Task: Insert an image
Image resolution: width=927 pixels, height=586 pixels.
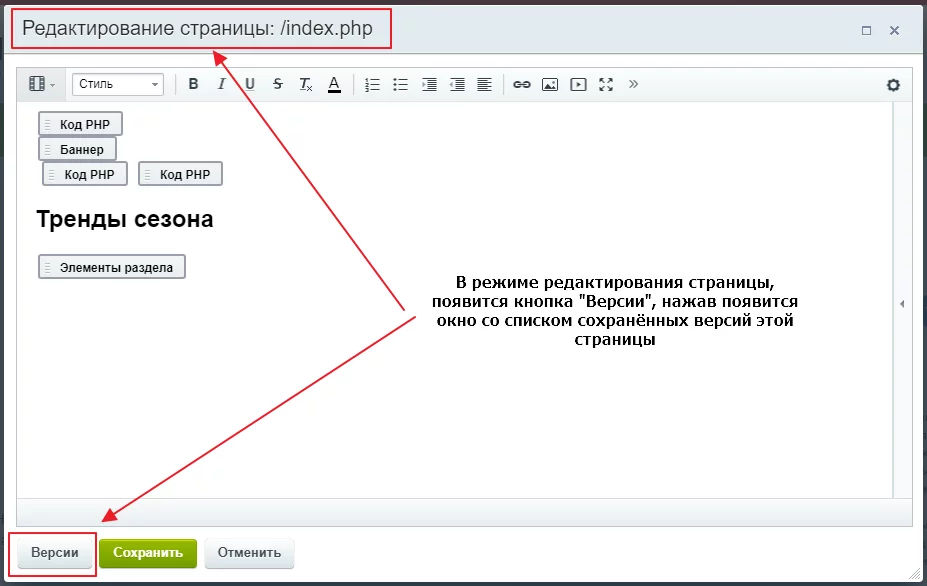Action: coord(549,85)
